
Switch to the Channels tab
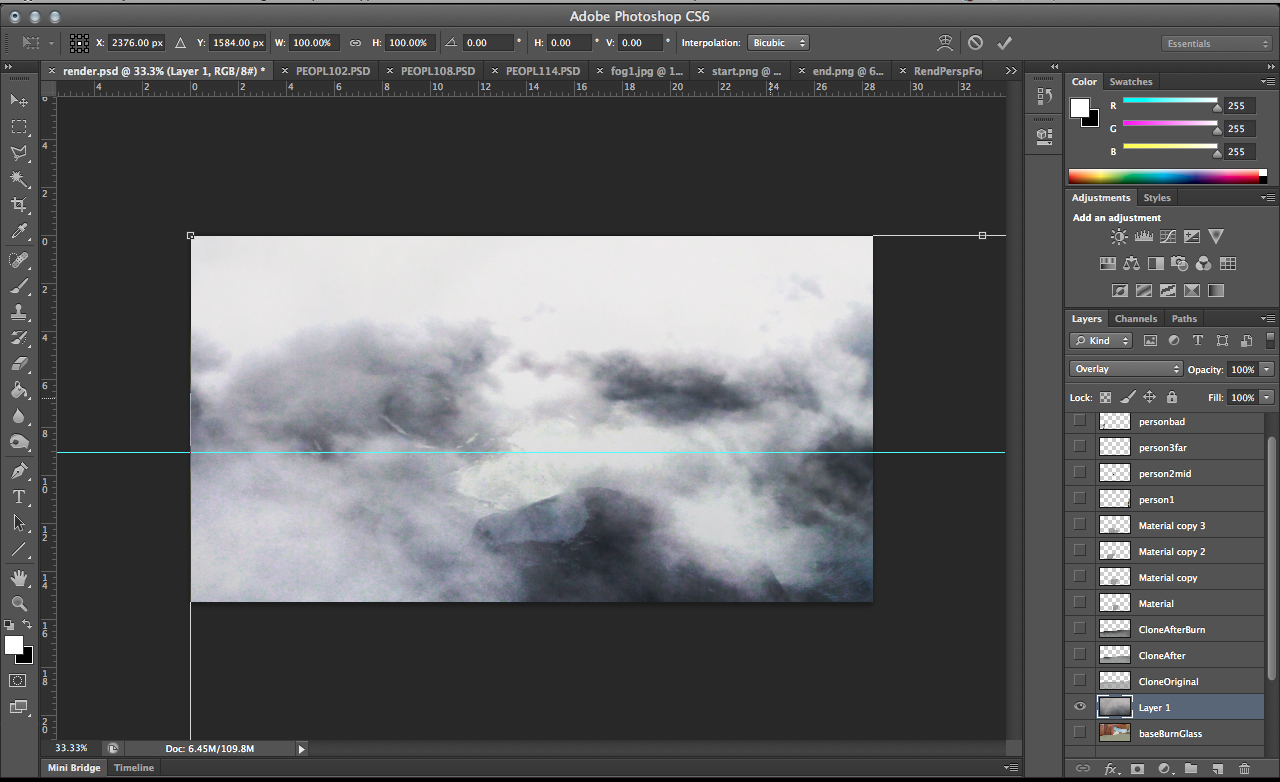click(x=1136, y=319)
